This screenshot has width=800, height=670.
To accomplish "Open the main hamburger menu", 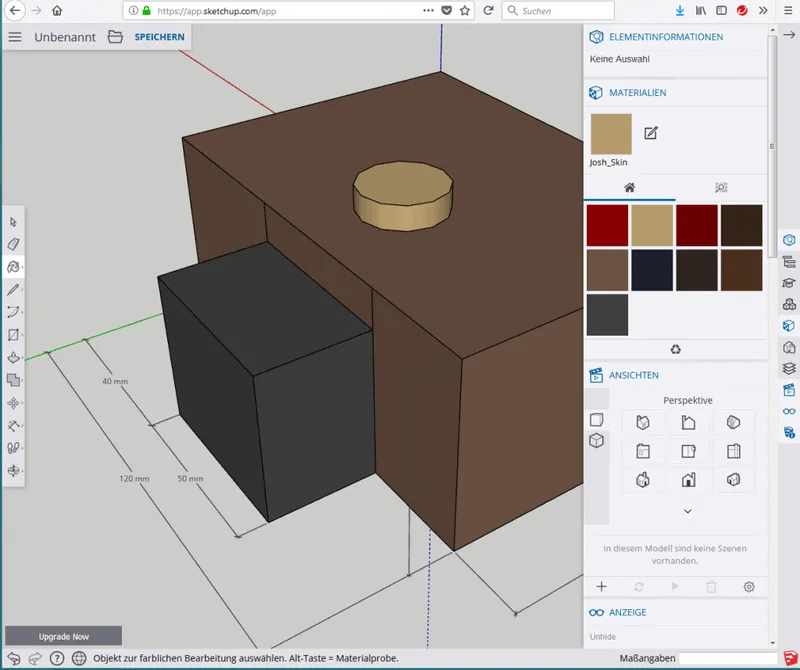I will pyautogui.click(x=14, y=37).
